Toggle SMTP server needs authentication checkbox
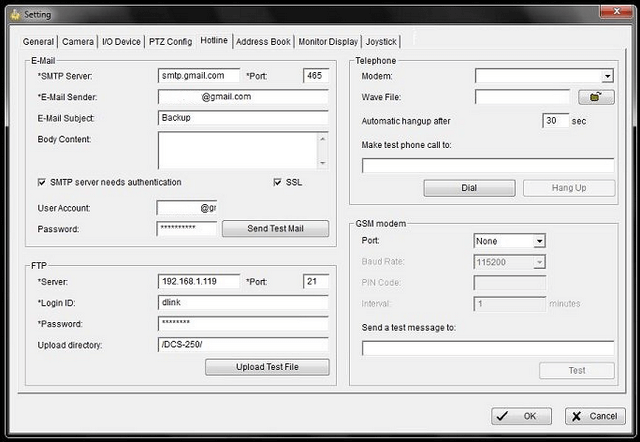 point(41,182)
